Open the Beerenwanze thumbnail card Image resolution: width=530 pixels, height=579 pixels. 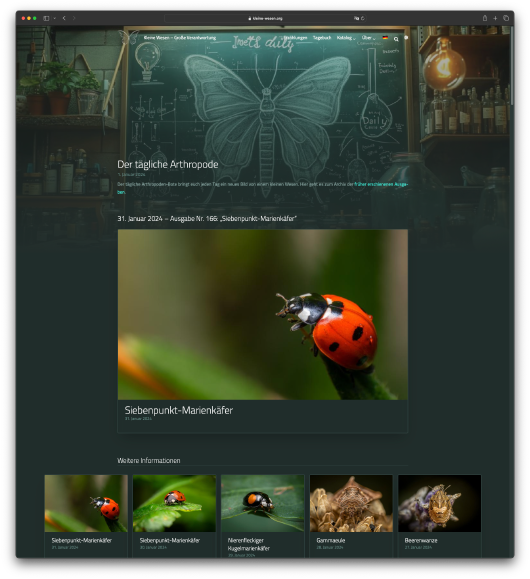[440, 515]
